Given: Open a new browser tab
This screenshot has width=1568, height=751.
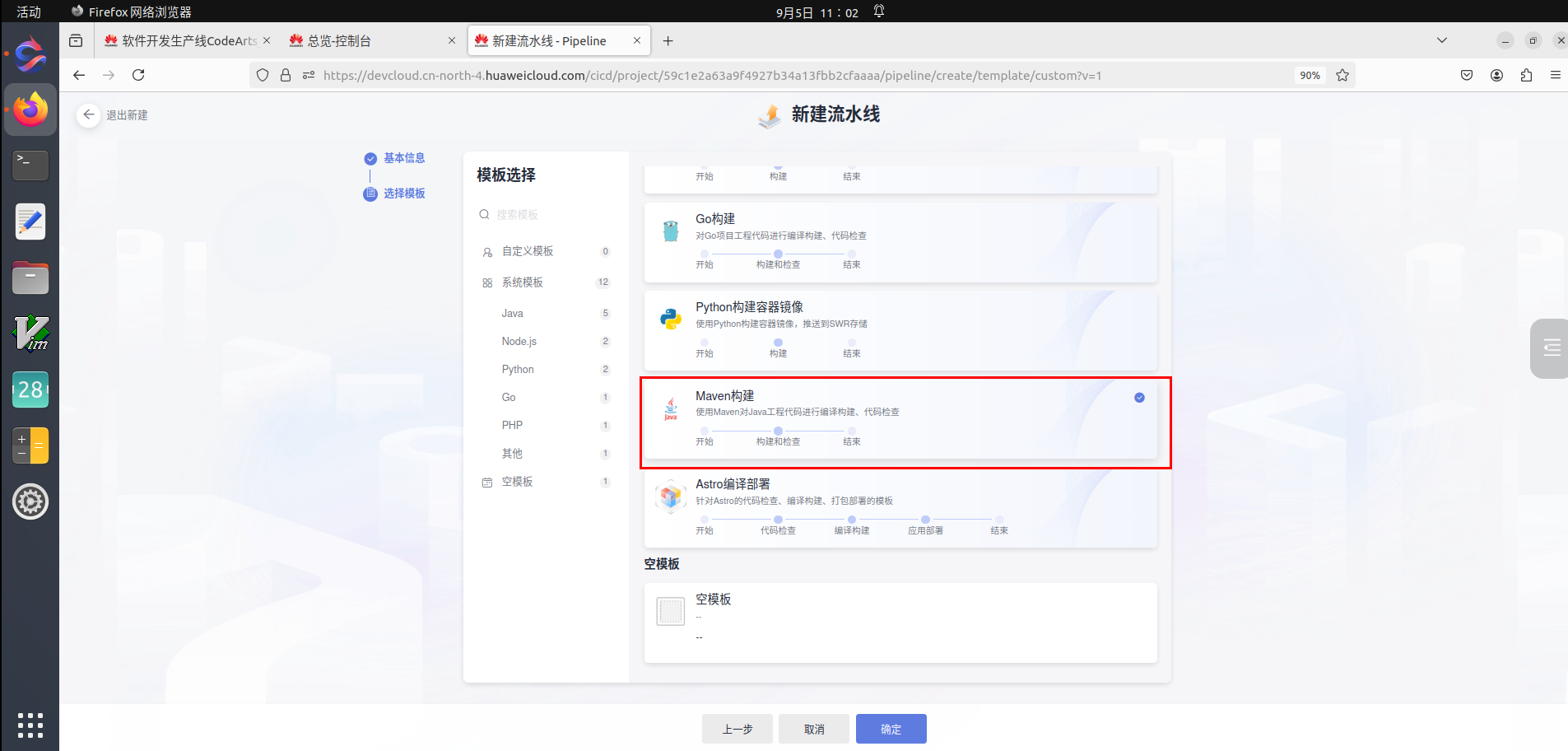Looking at the screenshot, I should [668, 40].
